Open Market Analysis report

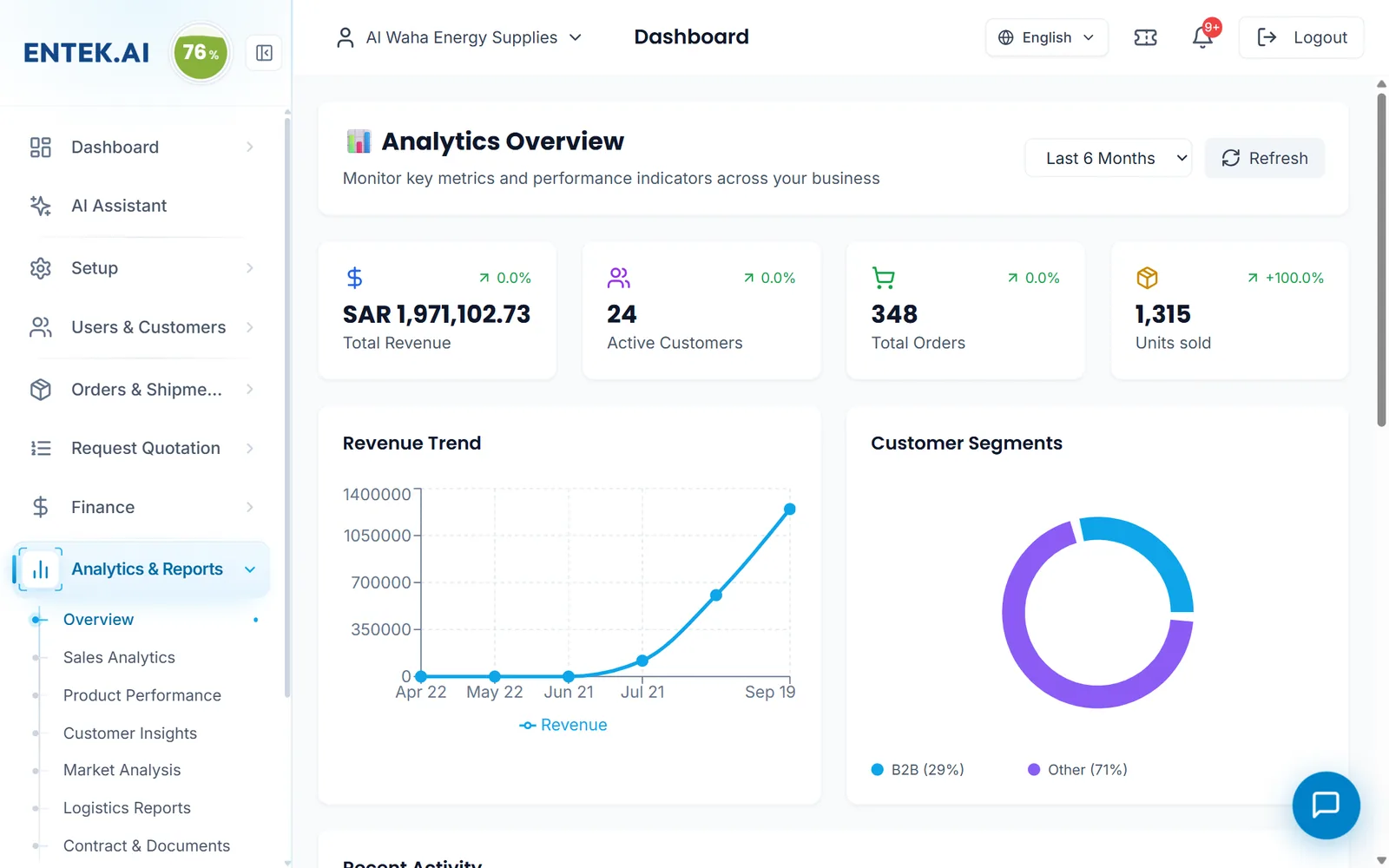point(122,770)
